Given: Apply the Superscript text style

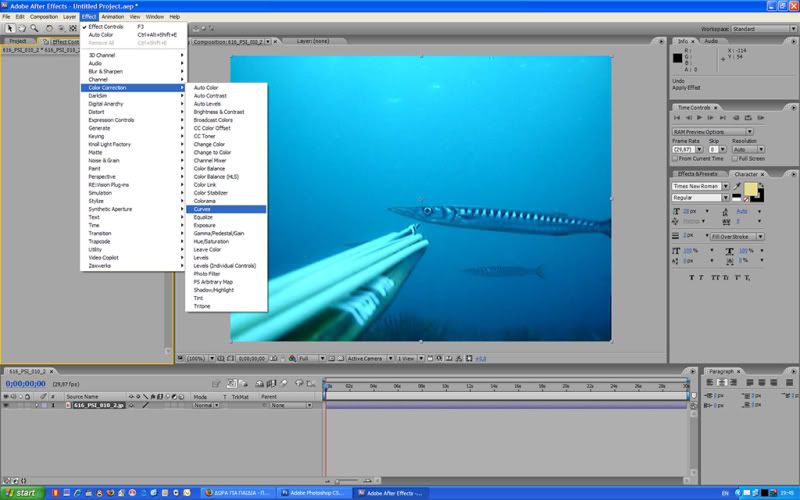Looking at the screenshot, I should (737, 278).
